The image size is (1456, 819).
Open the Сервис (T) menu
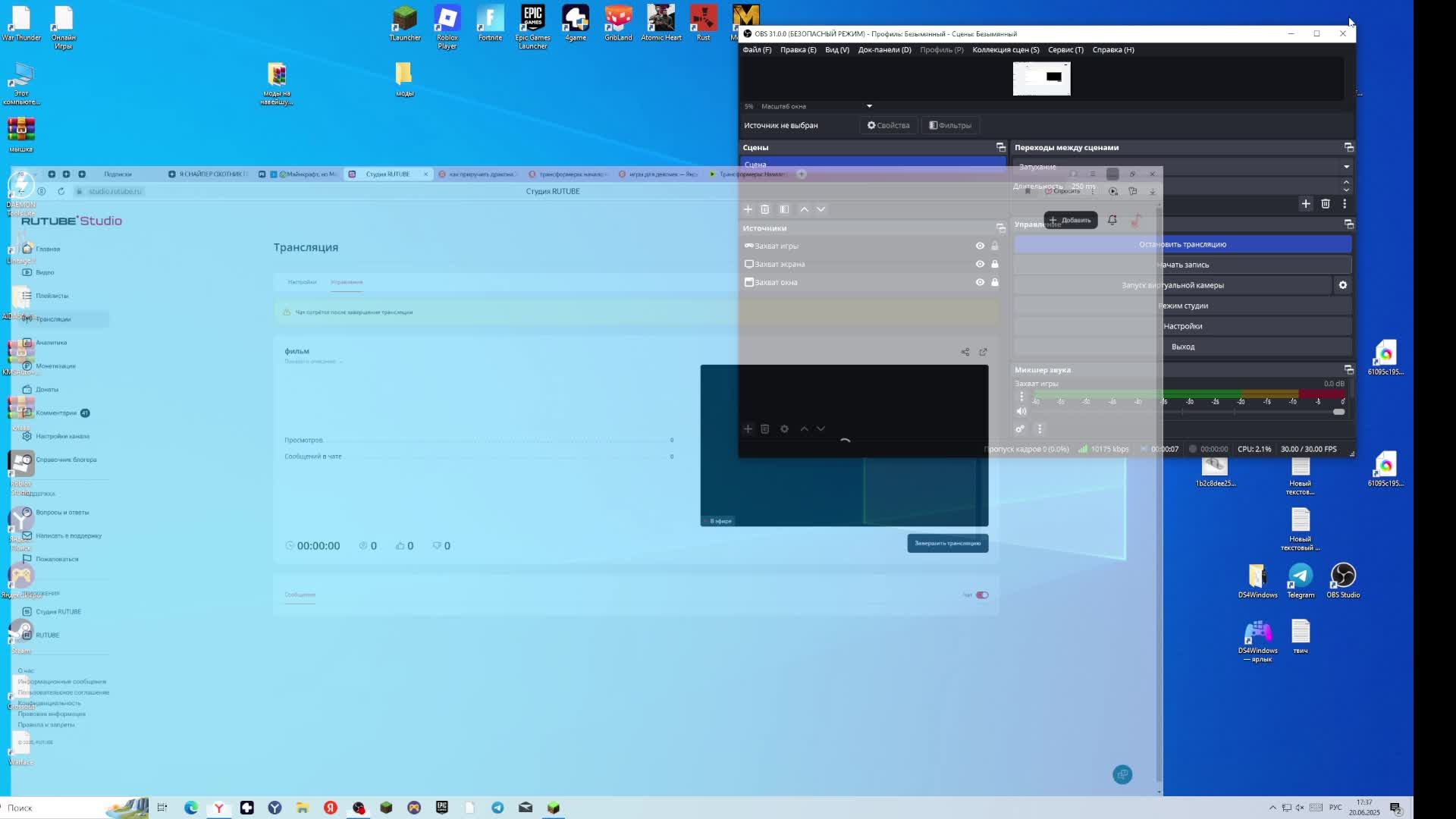(x=1065, y=50)
